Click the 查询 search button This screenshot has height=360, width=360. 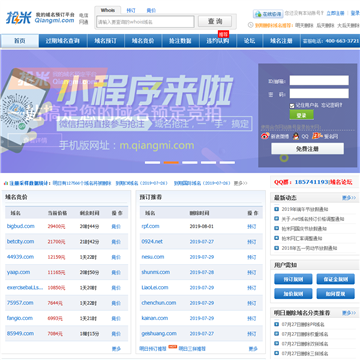(x=215, y=21)
